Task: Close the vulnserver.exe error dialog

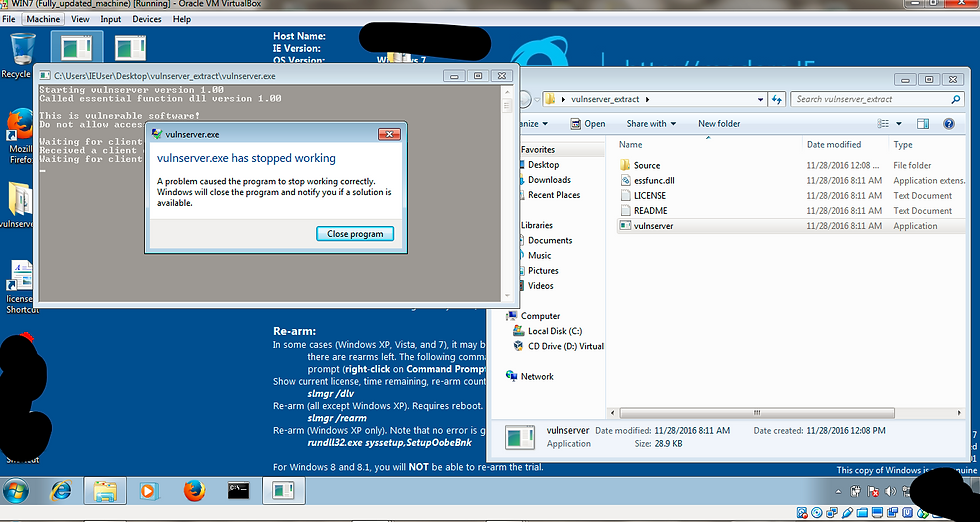Action: [389, 134]
